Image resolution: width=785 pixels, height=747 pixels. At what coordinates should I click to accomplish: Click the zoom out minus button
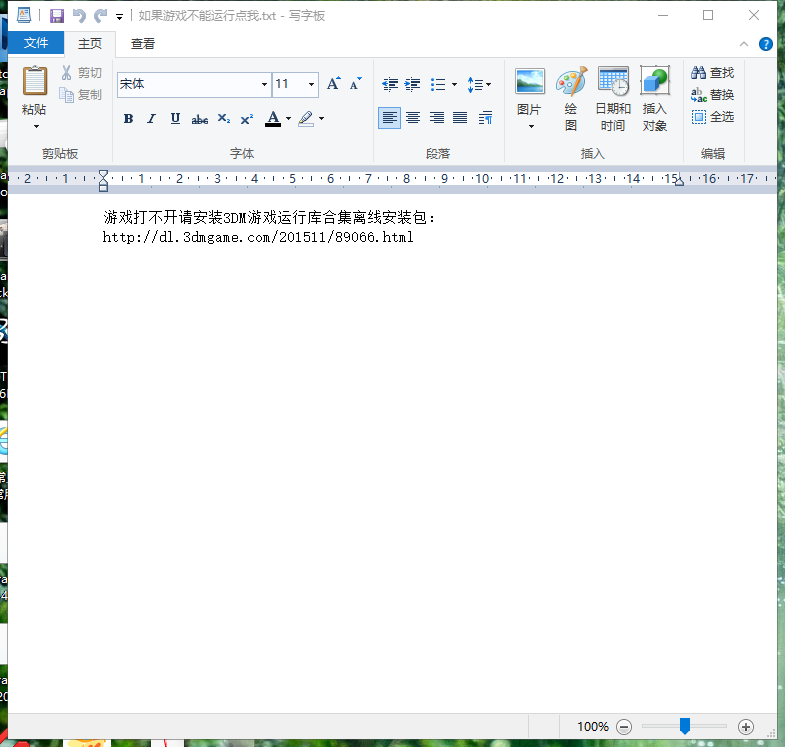(624, 726)
